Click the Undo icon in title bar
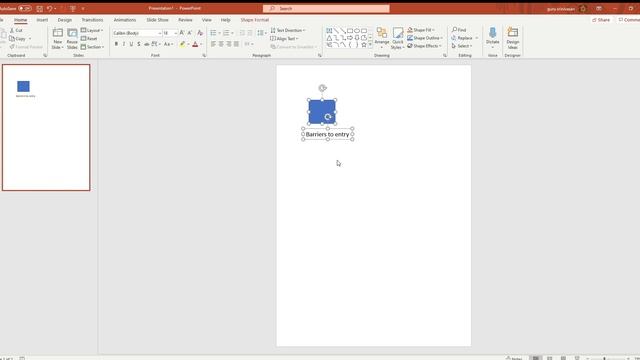The height and width of the screenshot is (360, 640). 49,9
